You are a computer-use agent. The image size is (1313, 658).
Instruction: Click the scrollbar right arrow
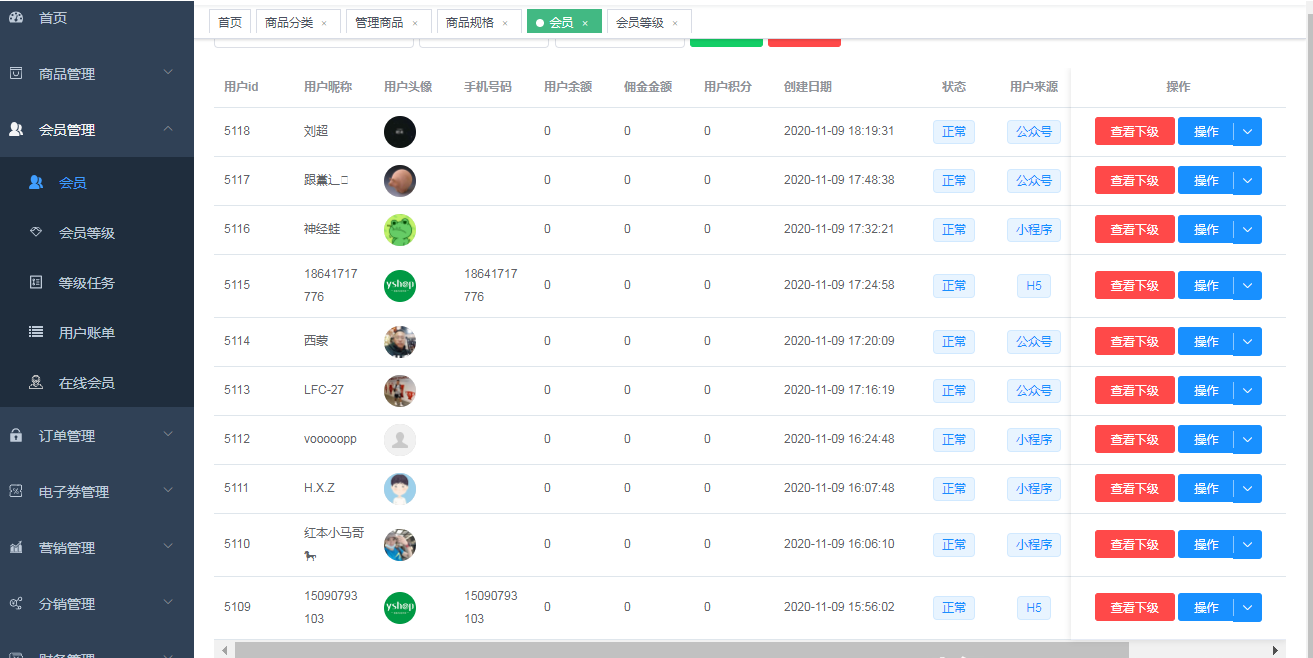point(1275,650)
